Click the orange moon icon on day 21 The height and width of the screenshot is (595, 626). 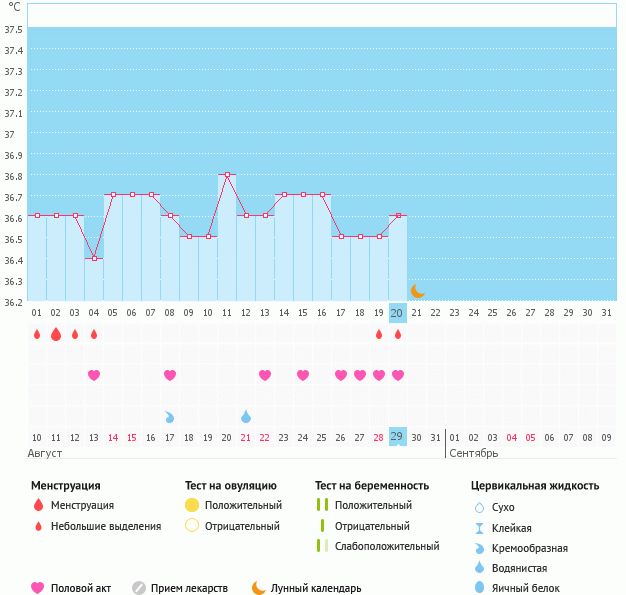click(417, 291)
